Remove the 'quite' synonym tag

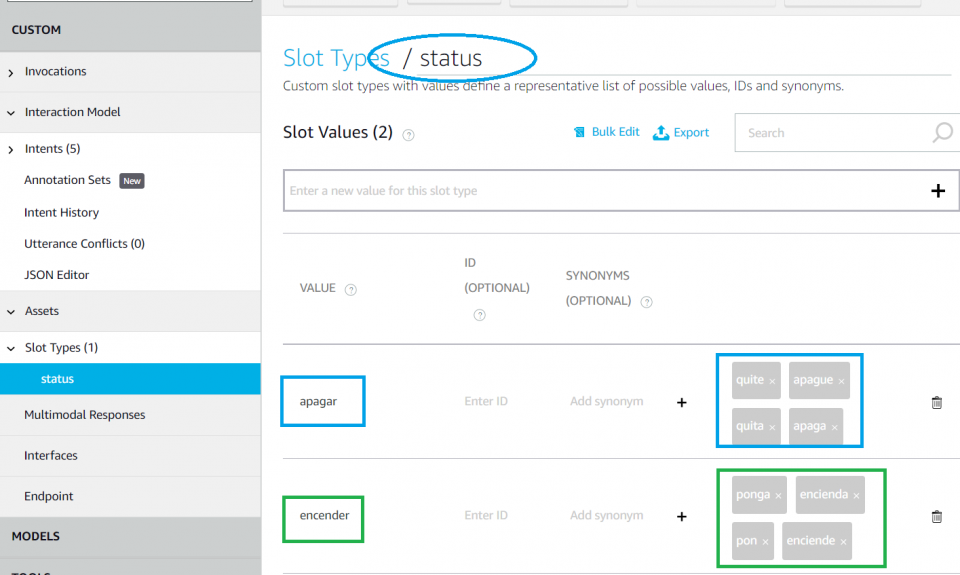pyautogui.click(x=772, y=381)
